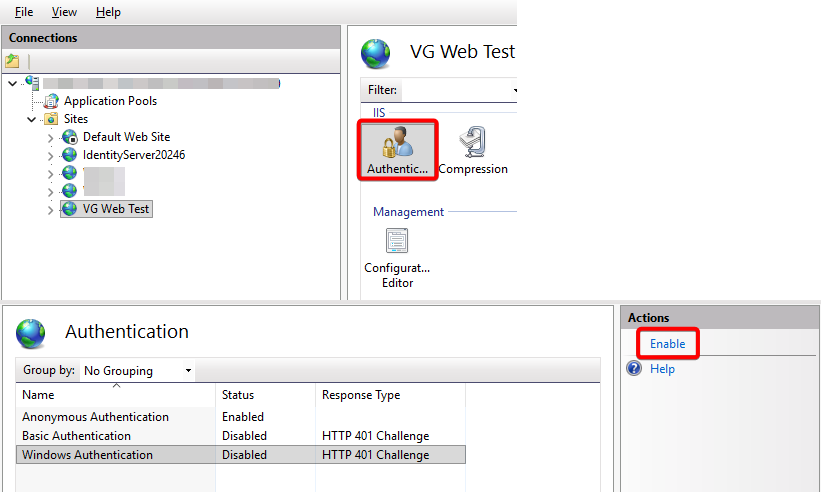Click the Help icon in Actions

(x=633, y=369)
